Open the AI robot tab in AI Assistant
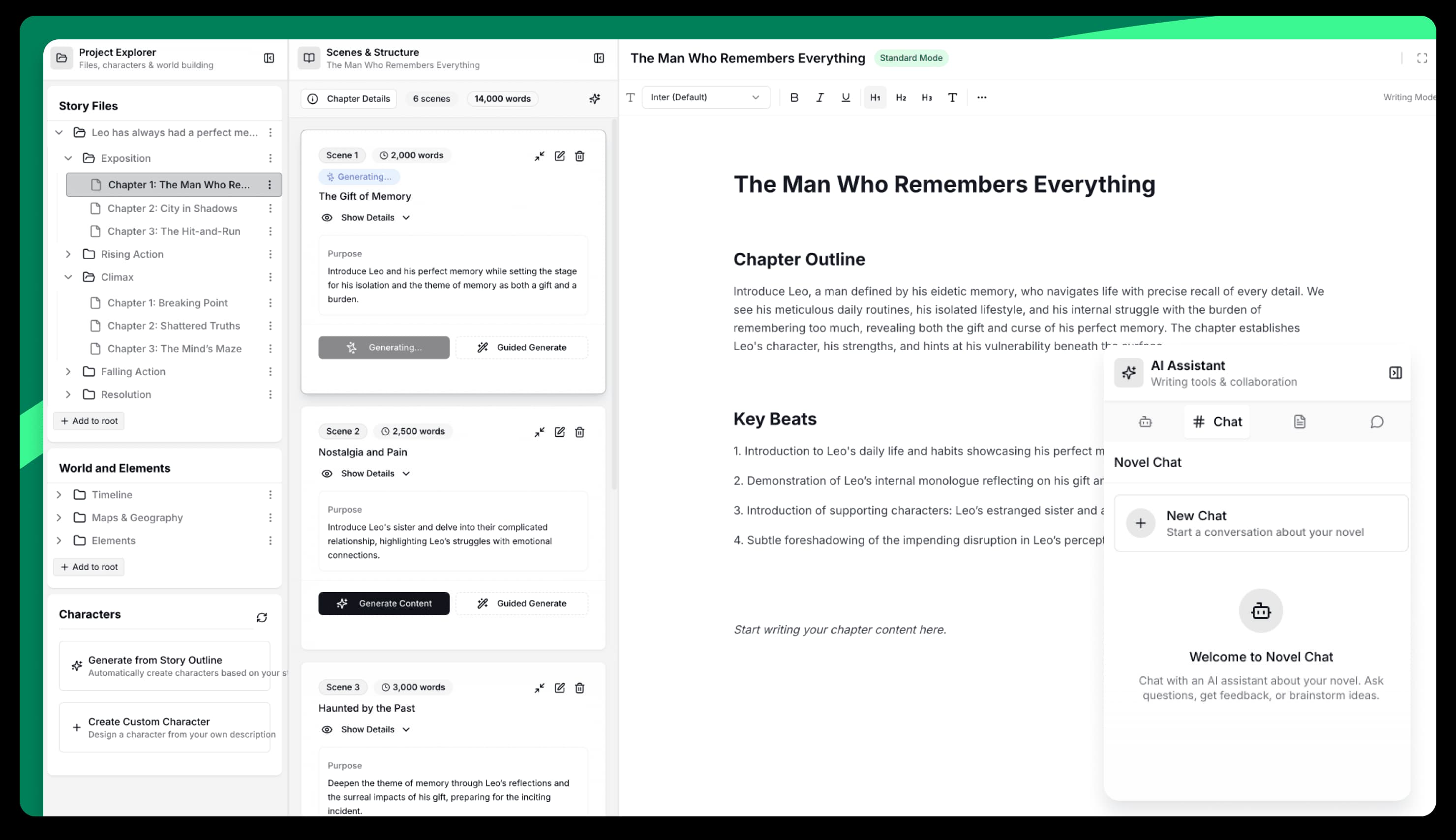Image resolution: width=1456 pixels, height=840 pixels. click(x=1145, y=422)
